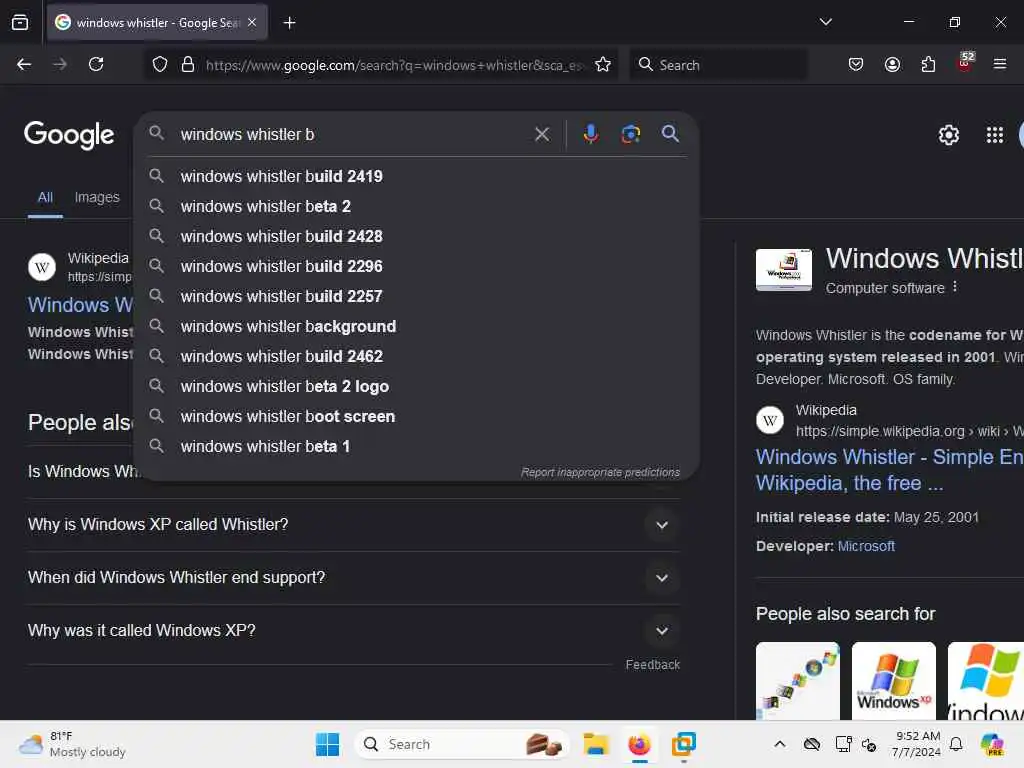
Task: Select suggestion windows whistler build 2257
Action: (417, 296)
